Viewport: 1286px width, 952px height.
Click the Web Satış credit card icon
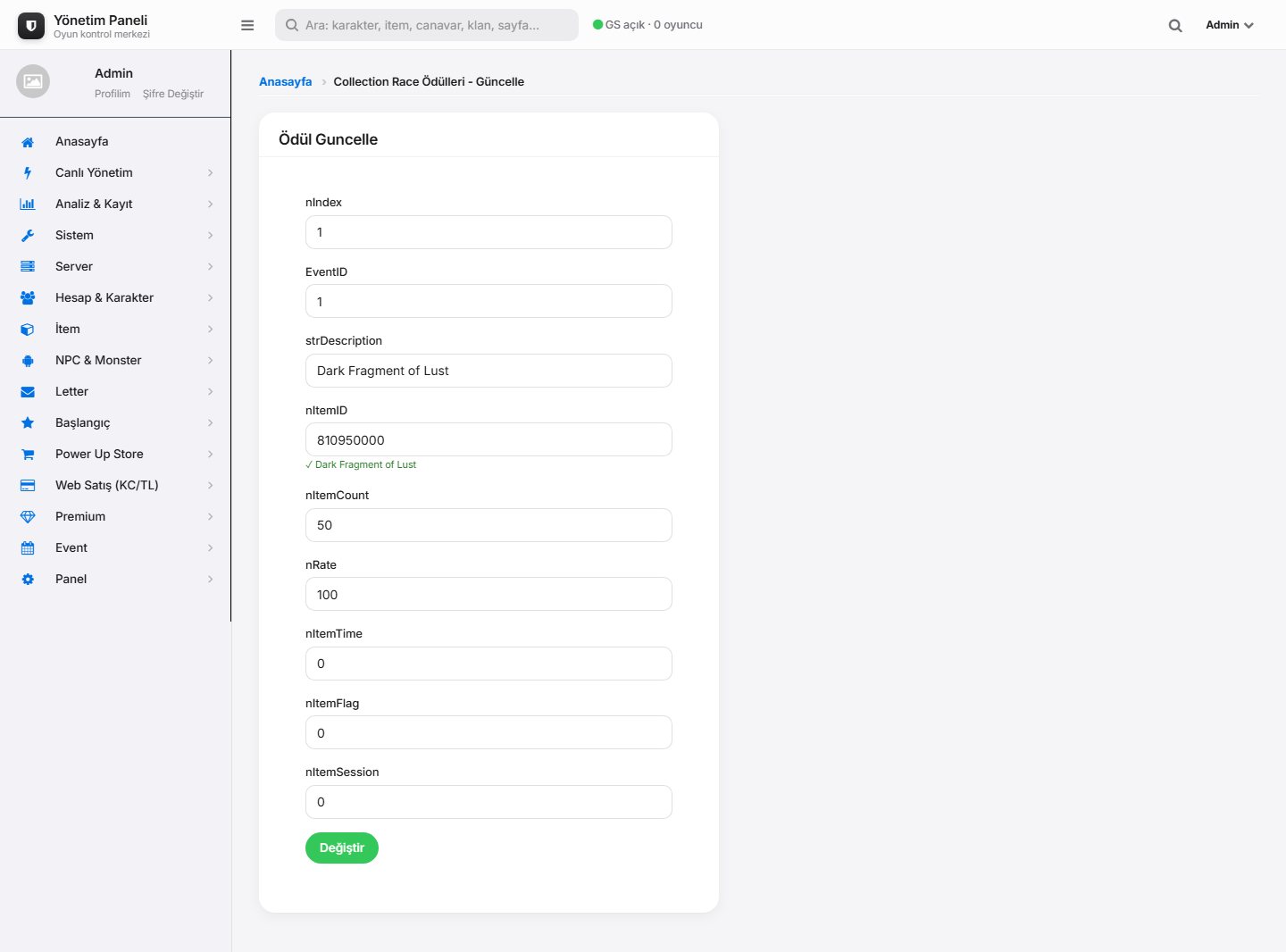click(28, 486)
